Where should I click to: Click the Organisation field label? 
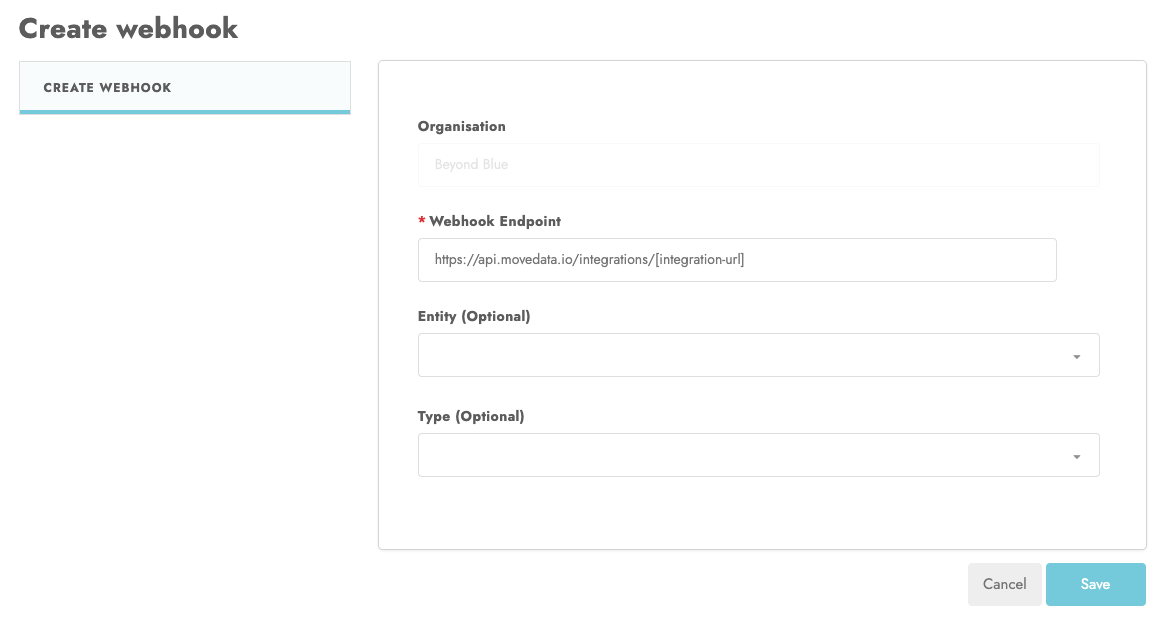(x=461, y=127)
